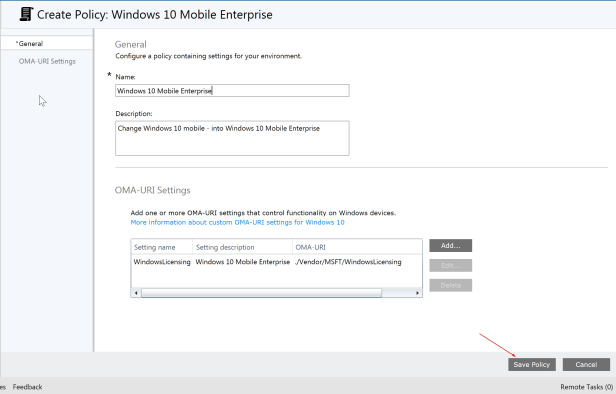This screenshot has width=616, height=394.
Task: Select the Windows 10 Mobile Enterprise description cell
Action: click(x=243, y=262)
